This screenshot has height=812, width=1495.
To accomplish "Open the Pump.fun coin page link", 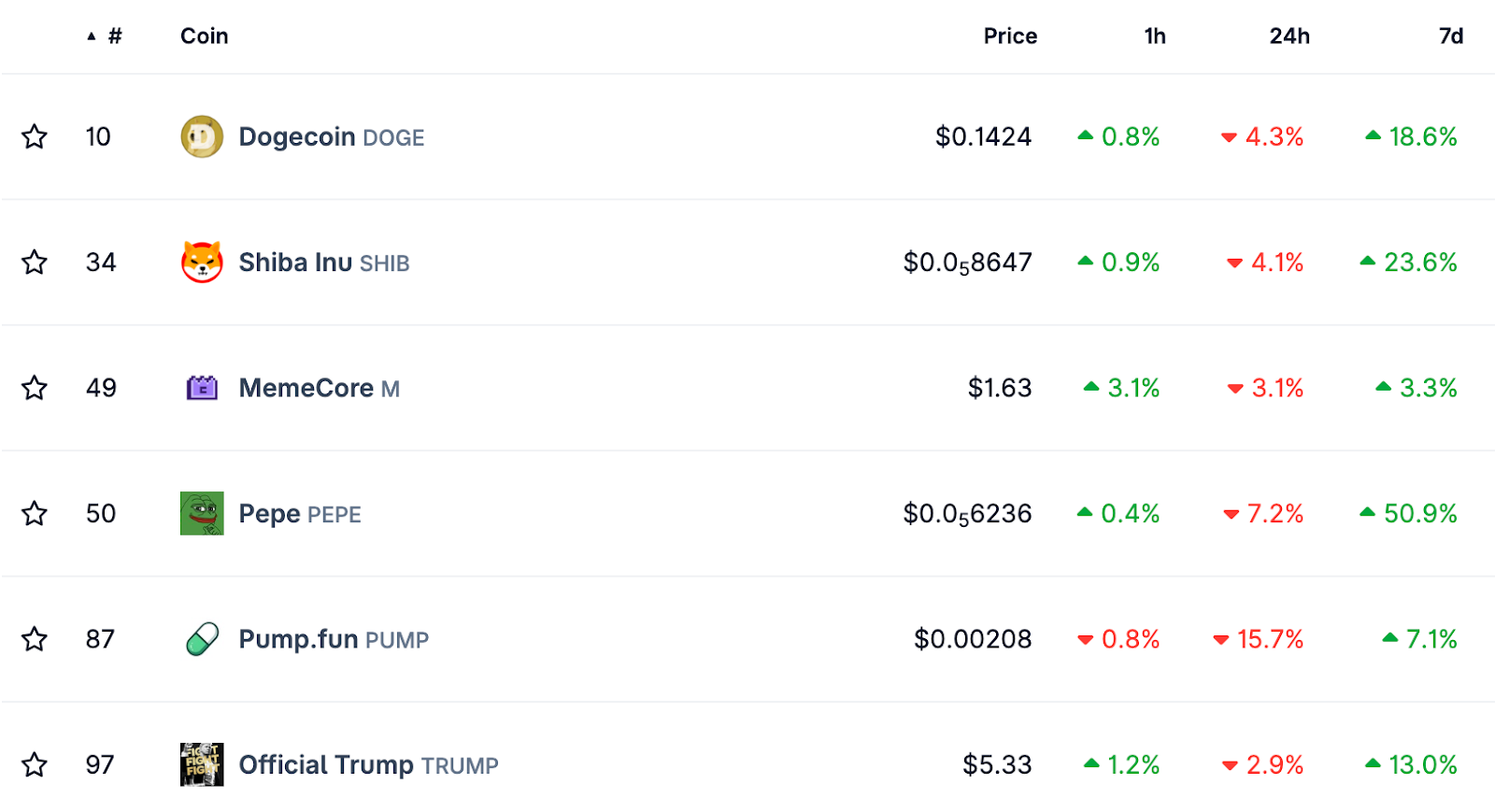I will [x=297, y=639].
